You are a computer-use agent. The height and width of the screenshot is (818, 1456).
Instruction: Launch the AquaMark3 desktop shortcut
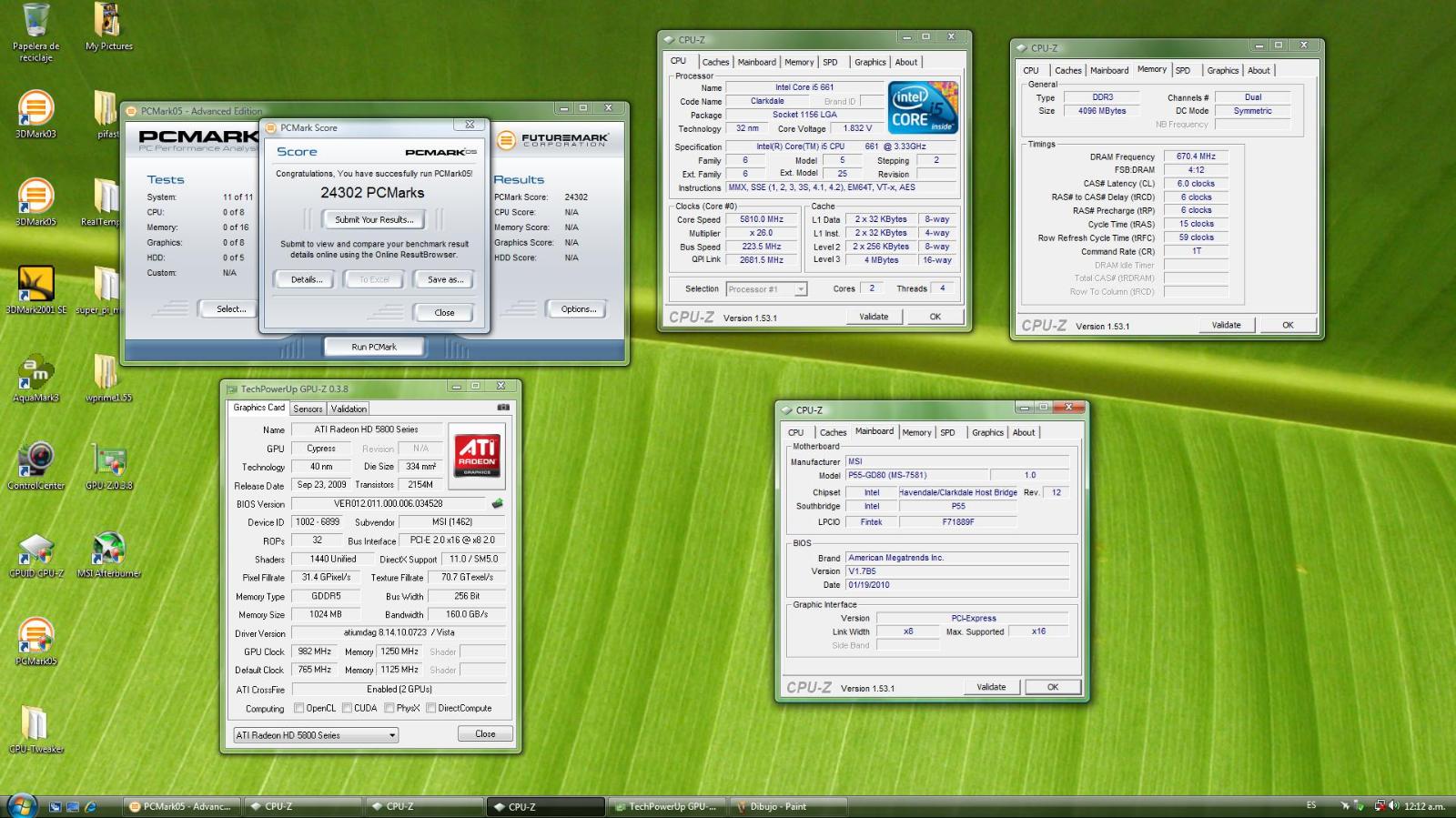(35, 379)
